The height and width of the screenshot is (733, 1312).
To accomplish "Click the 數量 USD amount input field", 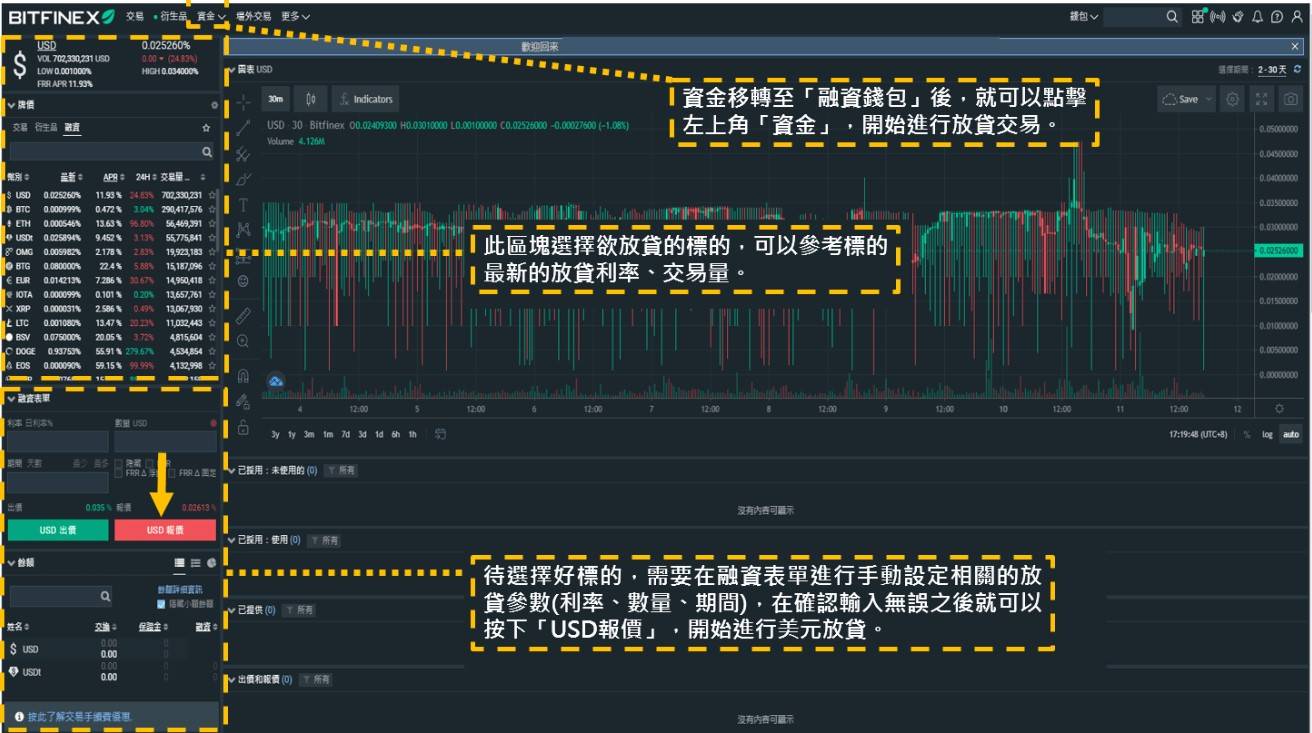I will (165, 442).
